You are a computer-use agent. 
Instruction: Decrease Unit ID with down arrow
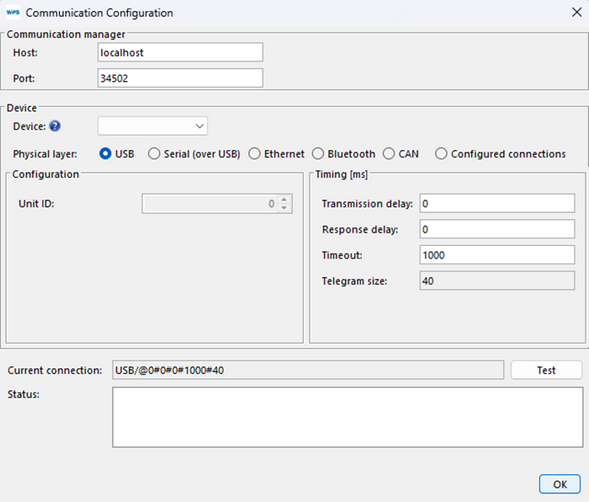[x=284, y=208]
